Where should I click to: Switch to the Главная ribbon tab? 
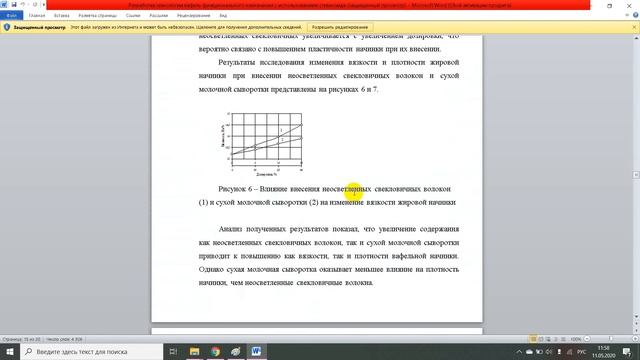click(x=37, y=16)
